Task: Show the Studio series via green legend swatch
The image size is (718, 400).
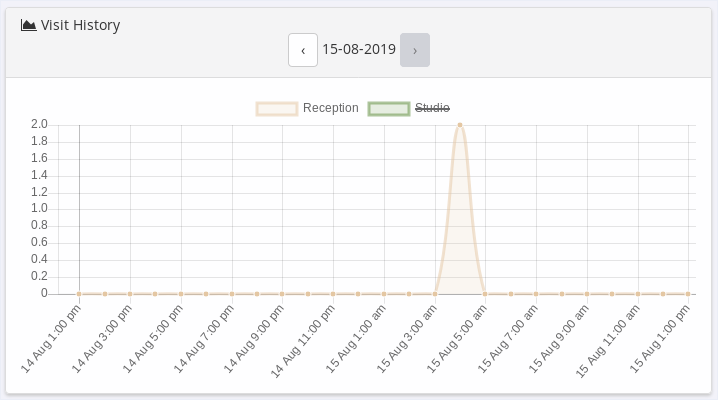Action: tap(389, 108)
